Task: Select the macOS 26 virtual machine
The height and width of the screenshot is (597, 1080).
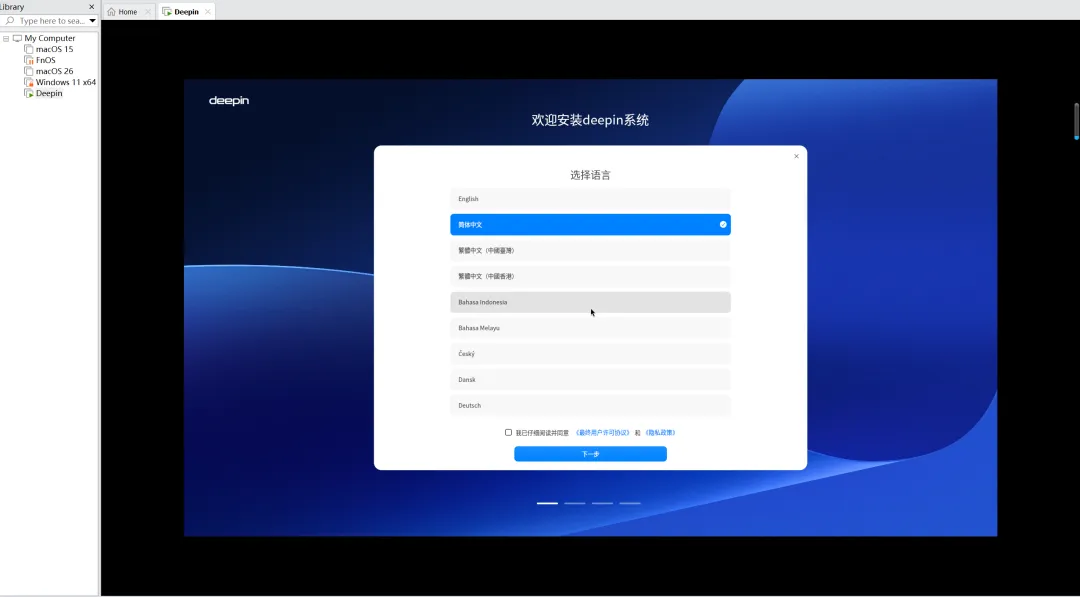Action: (x=54, y=71)
